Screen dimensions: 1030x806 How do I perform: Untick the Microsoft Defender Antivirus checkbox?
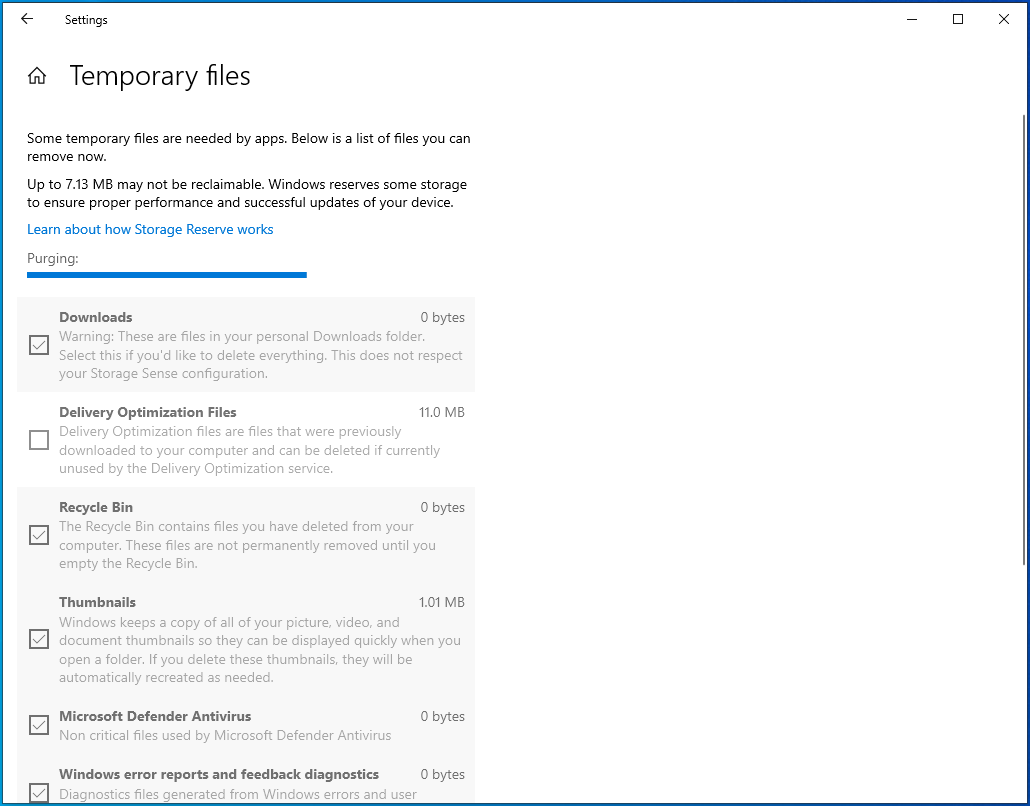[x=39, y=725]
